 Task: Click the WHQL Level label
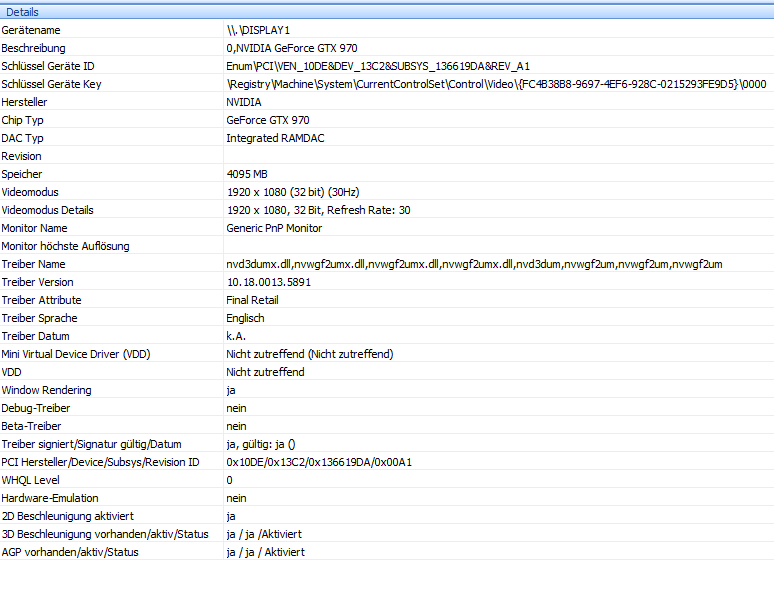coord(31,481)
